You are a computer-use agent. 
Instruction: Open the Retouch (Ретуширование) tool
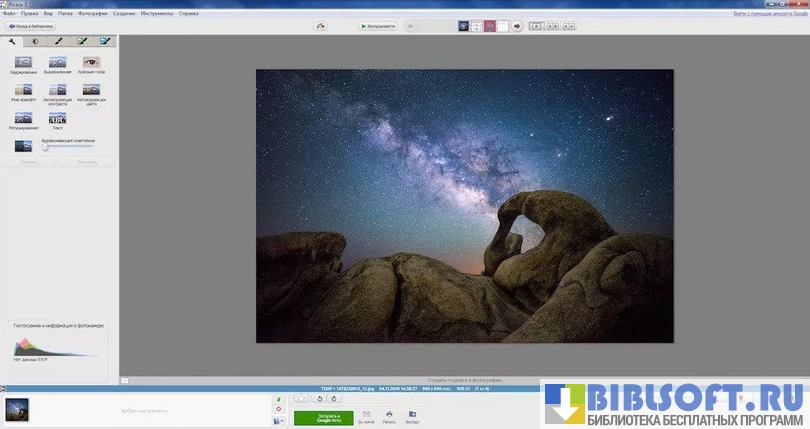pyautogui.click(x=23, y=119)
